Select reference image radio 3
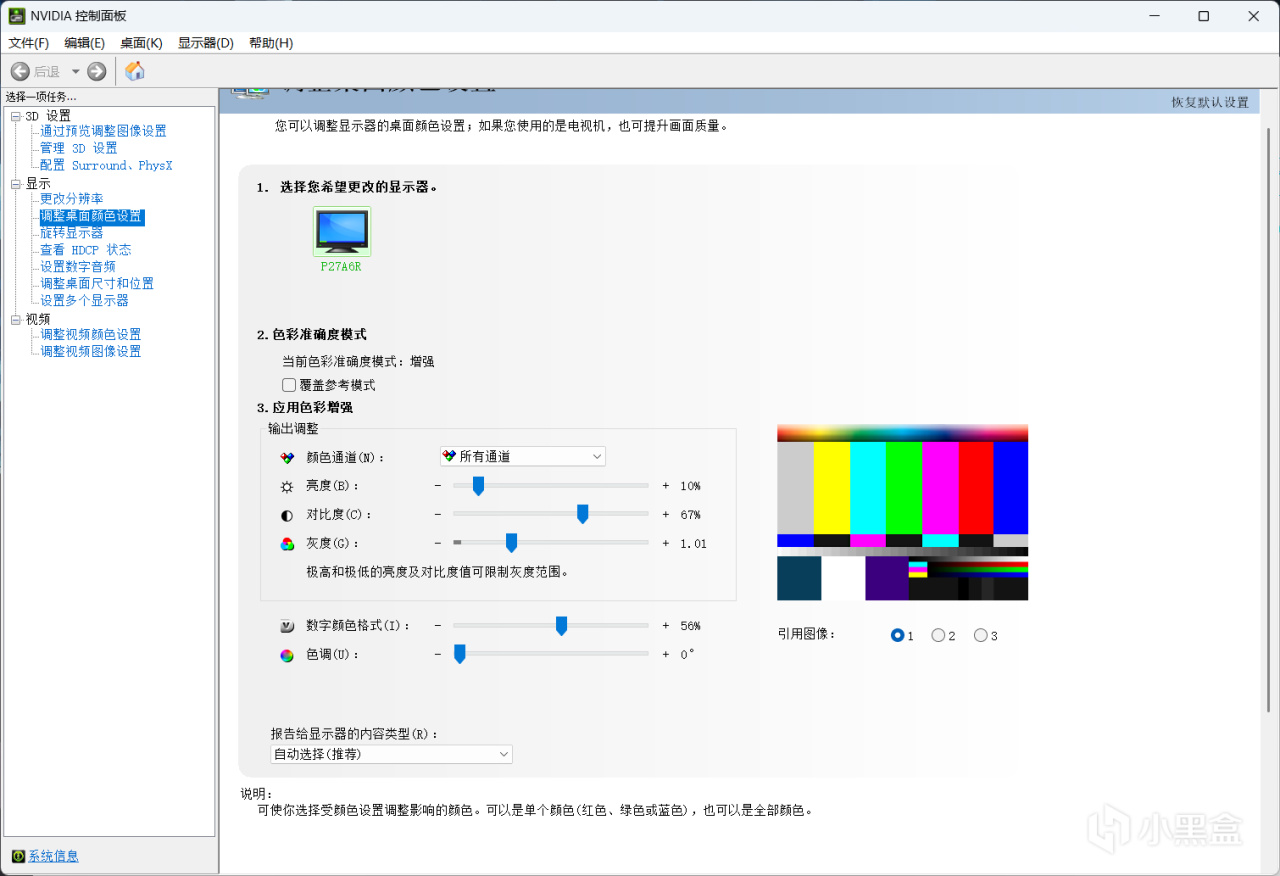 (x=980, y=635)
